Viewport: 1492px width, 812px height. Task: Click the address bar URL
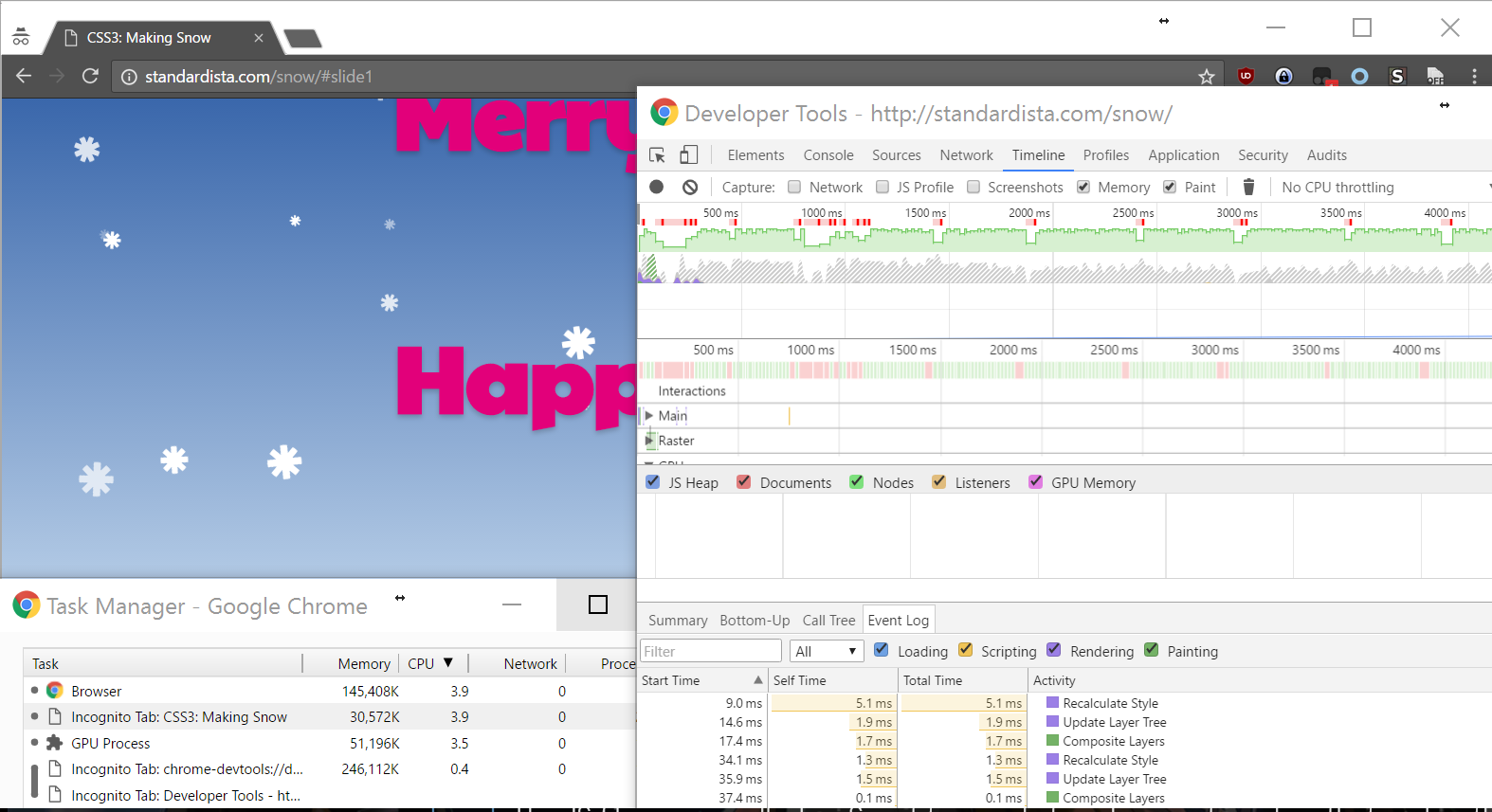coord(259,77)
